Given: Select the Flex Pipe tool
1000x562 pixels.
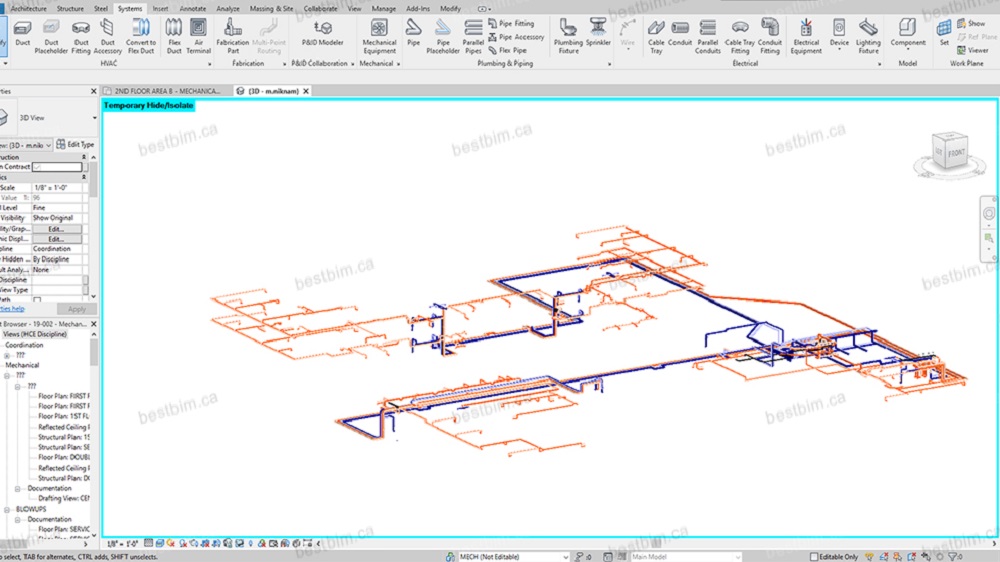Looking at the screenshot, I should 508,50.
